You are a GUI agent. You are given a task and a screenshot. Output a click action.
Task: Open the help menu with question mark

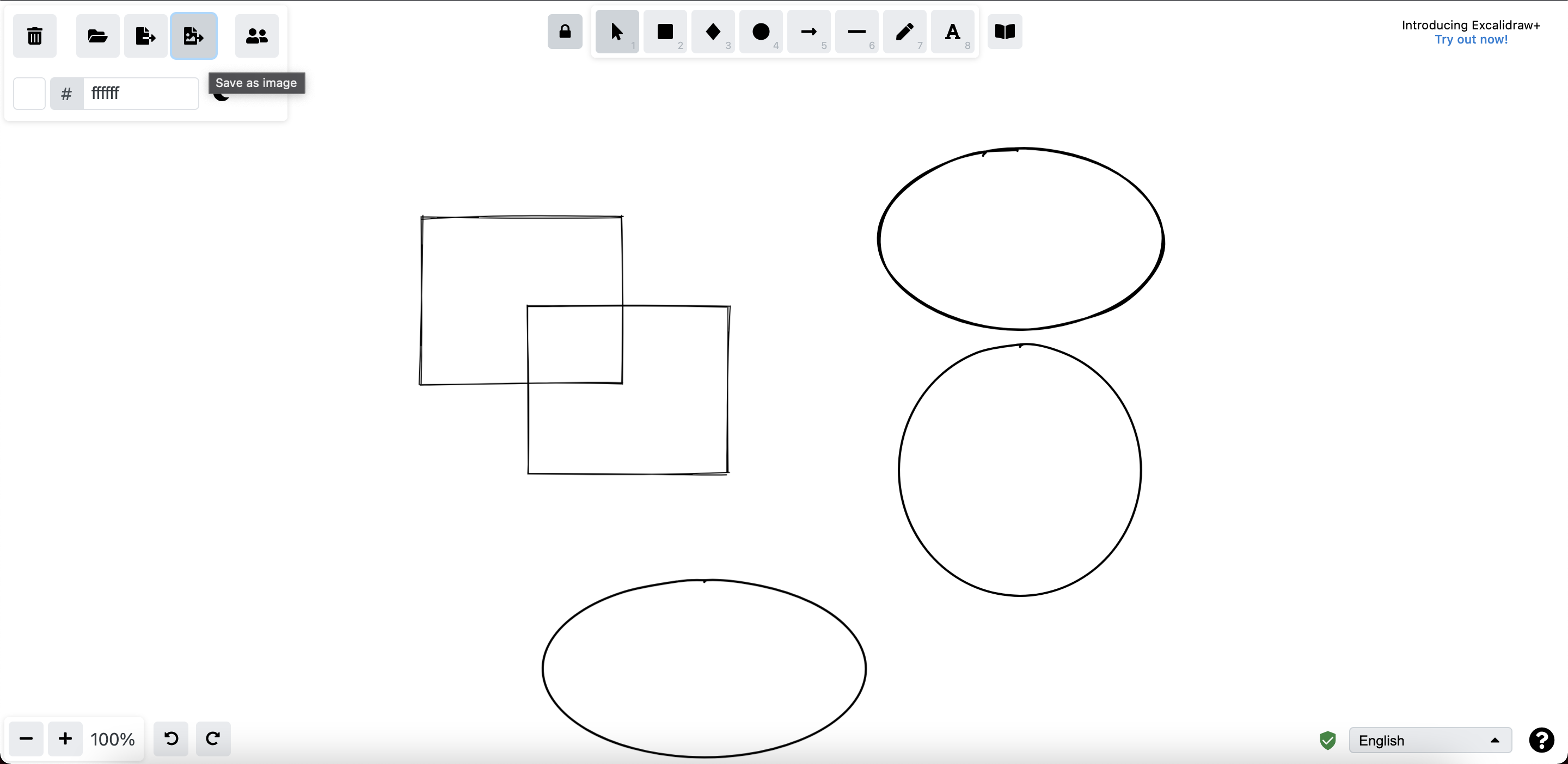pyautogui.click(x=1541, y=740)
